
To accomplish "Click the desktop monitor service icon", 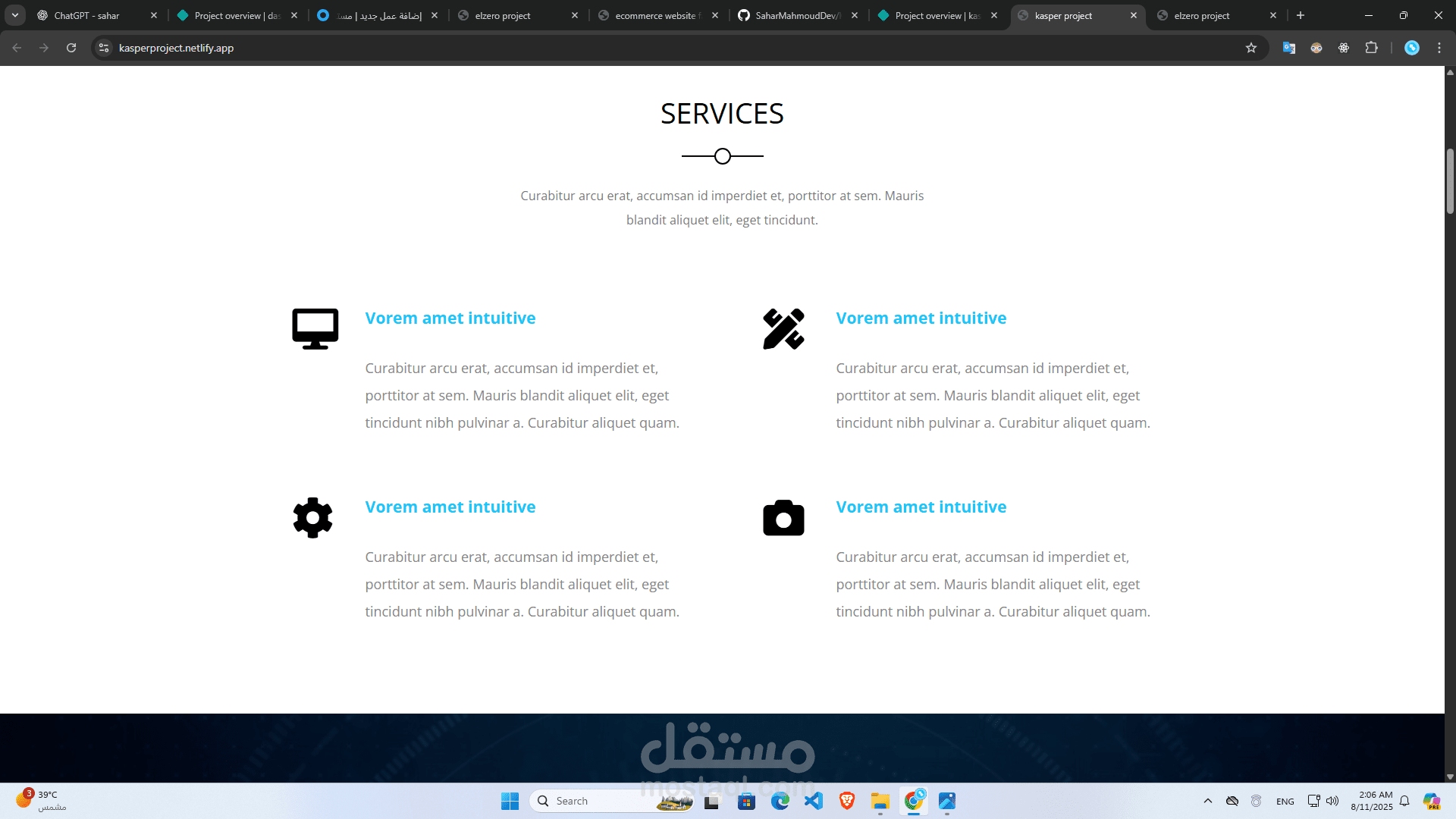I will coord(315,328).
